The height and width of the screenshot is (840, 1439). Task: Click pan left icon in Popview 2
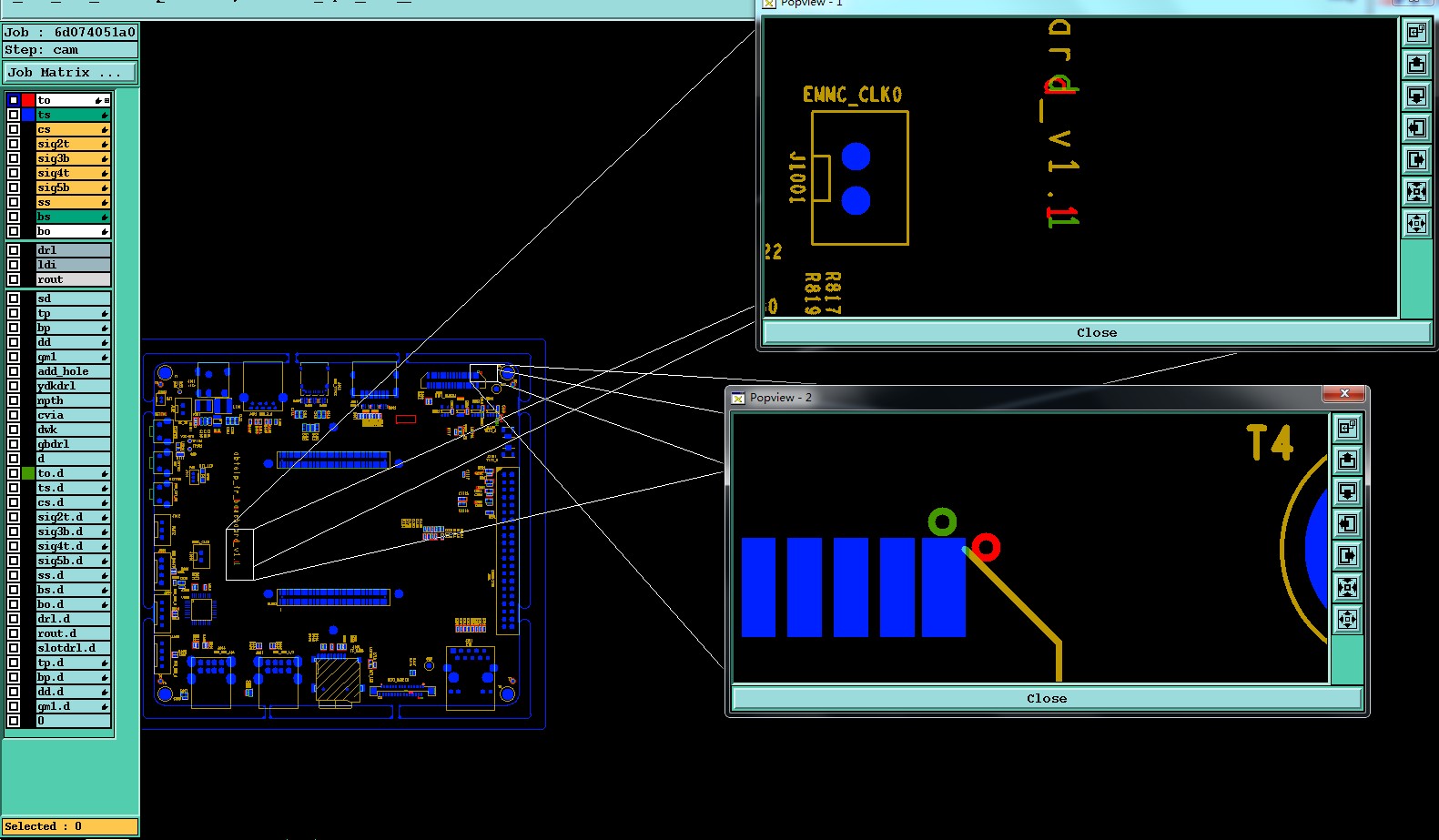pos(1347,523)
